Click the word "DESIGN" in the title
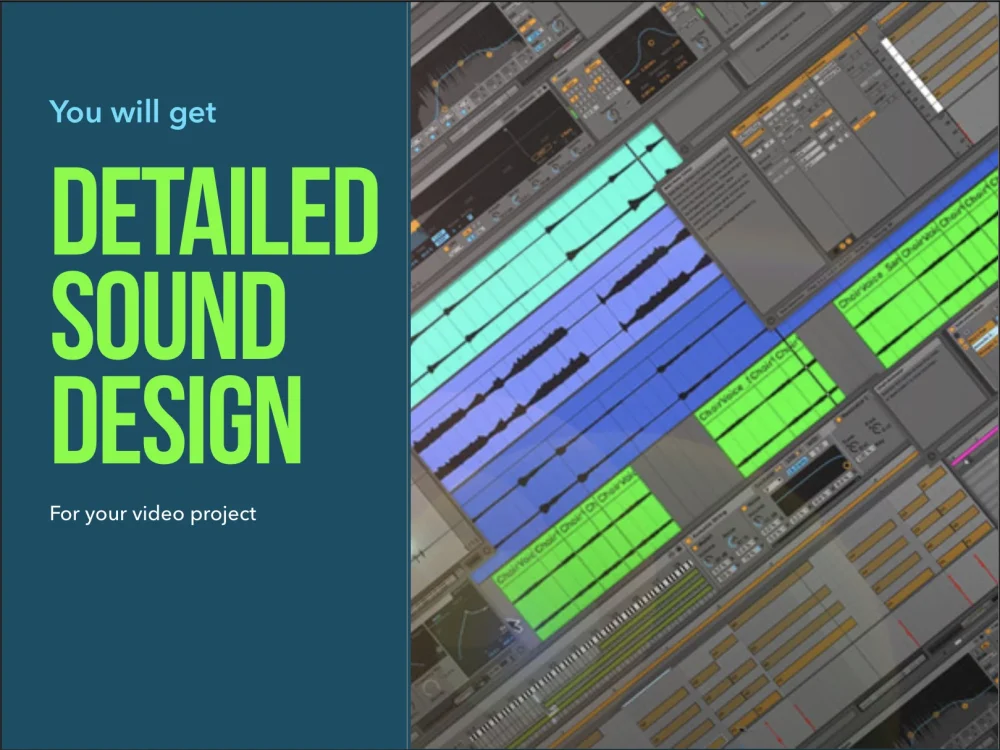This screenshot has width=1000, height=750. pyautogui.click(x=176, y=420)
